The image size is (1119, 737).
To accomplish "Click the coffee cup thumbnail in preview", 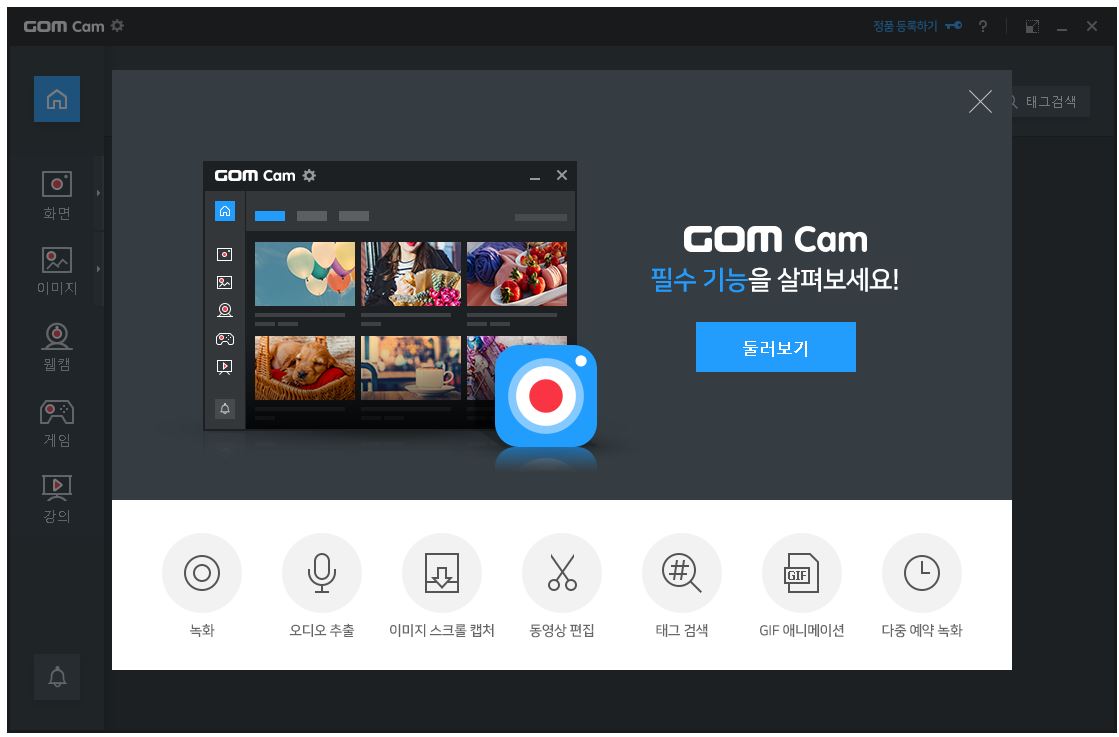I will [410, 368].
